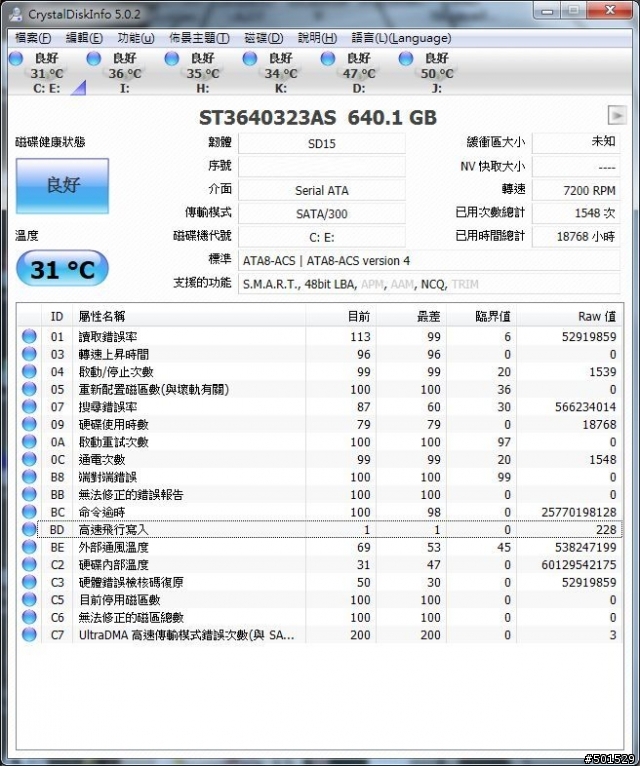
Task: Open the 語言(L)(Language) menu
Action: [401, 38]
